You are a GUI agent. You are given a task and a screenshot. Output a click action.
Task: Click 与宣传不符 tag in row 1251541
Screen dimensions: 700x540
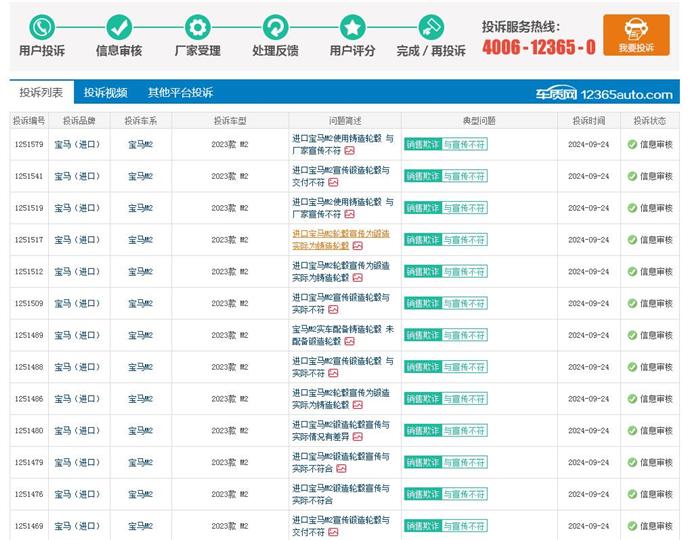point(464,176)
